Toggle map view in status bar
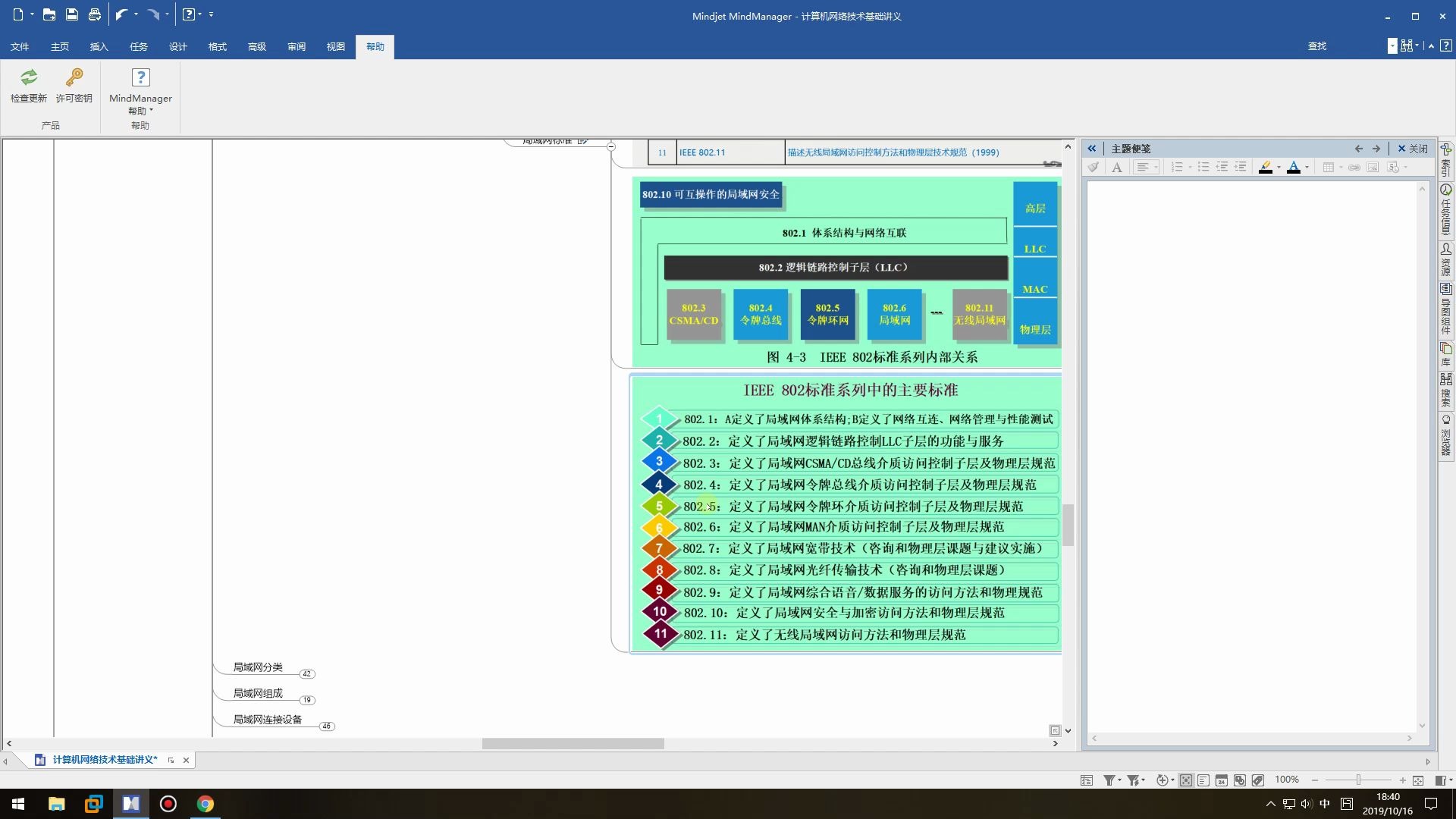The image size is (1456, 819). pyautogui.click(x=1186, y=780)
